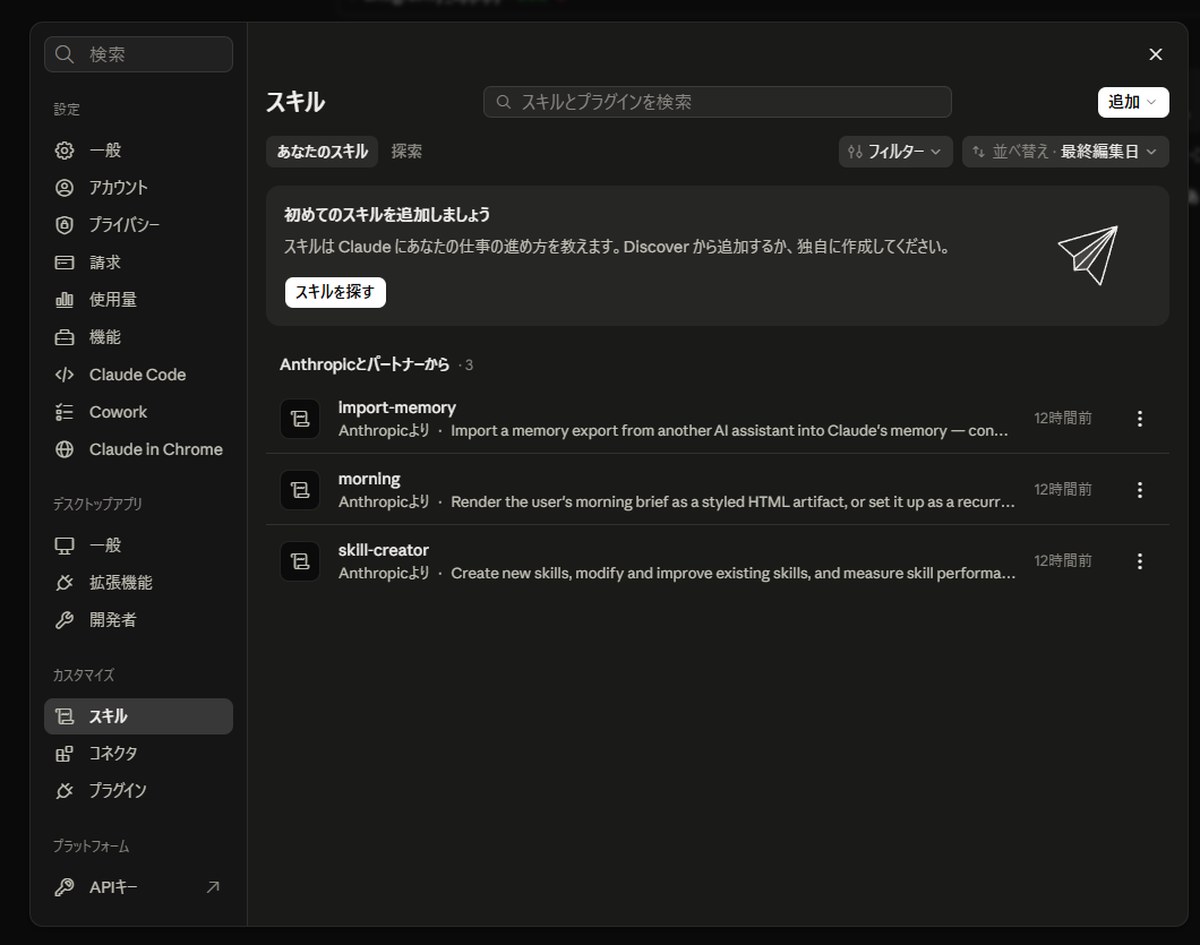This screenshot has width=1200, height=945.
Task: Click the monitor icon for desktop app 一般
Action: coord(65,545)
